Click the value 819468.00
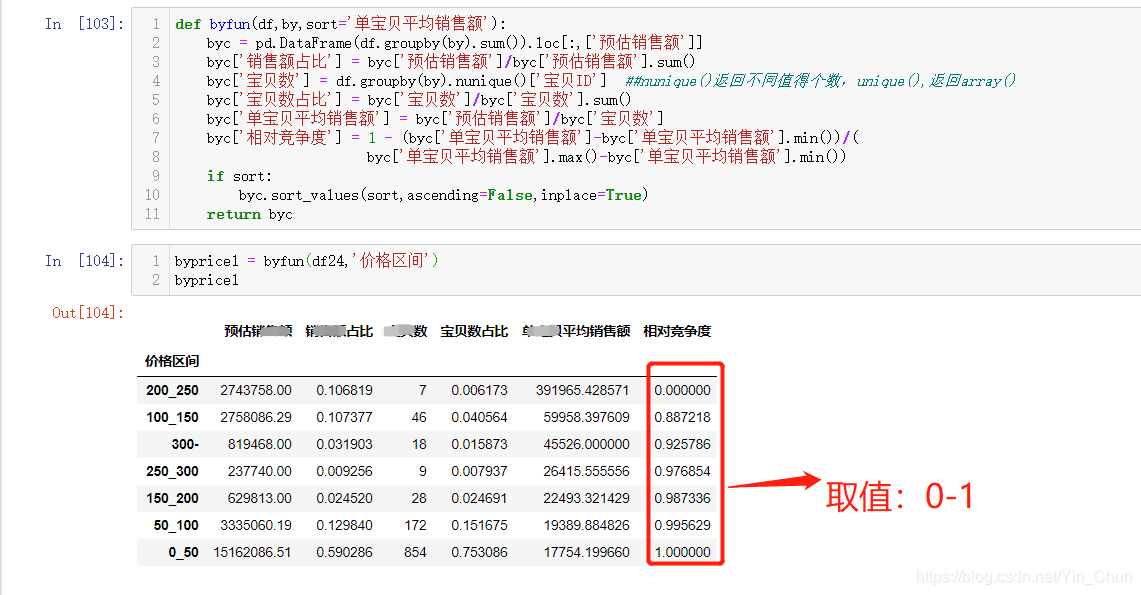The width and height of the screenshot is (1141, 595). tap(260, 444)
